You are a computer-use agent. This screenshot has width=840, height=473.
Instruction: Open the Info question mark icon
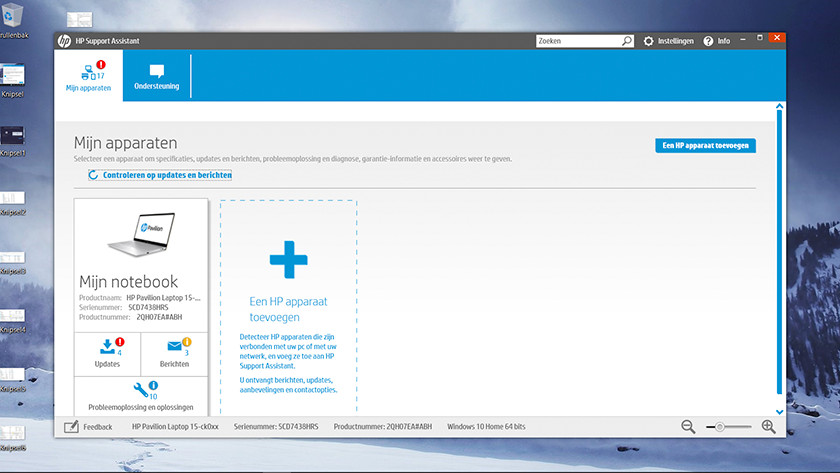coord(708,41)
